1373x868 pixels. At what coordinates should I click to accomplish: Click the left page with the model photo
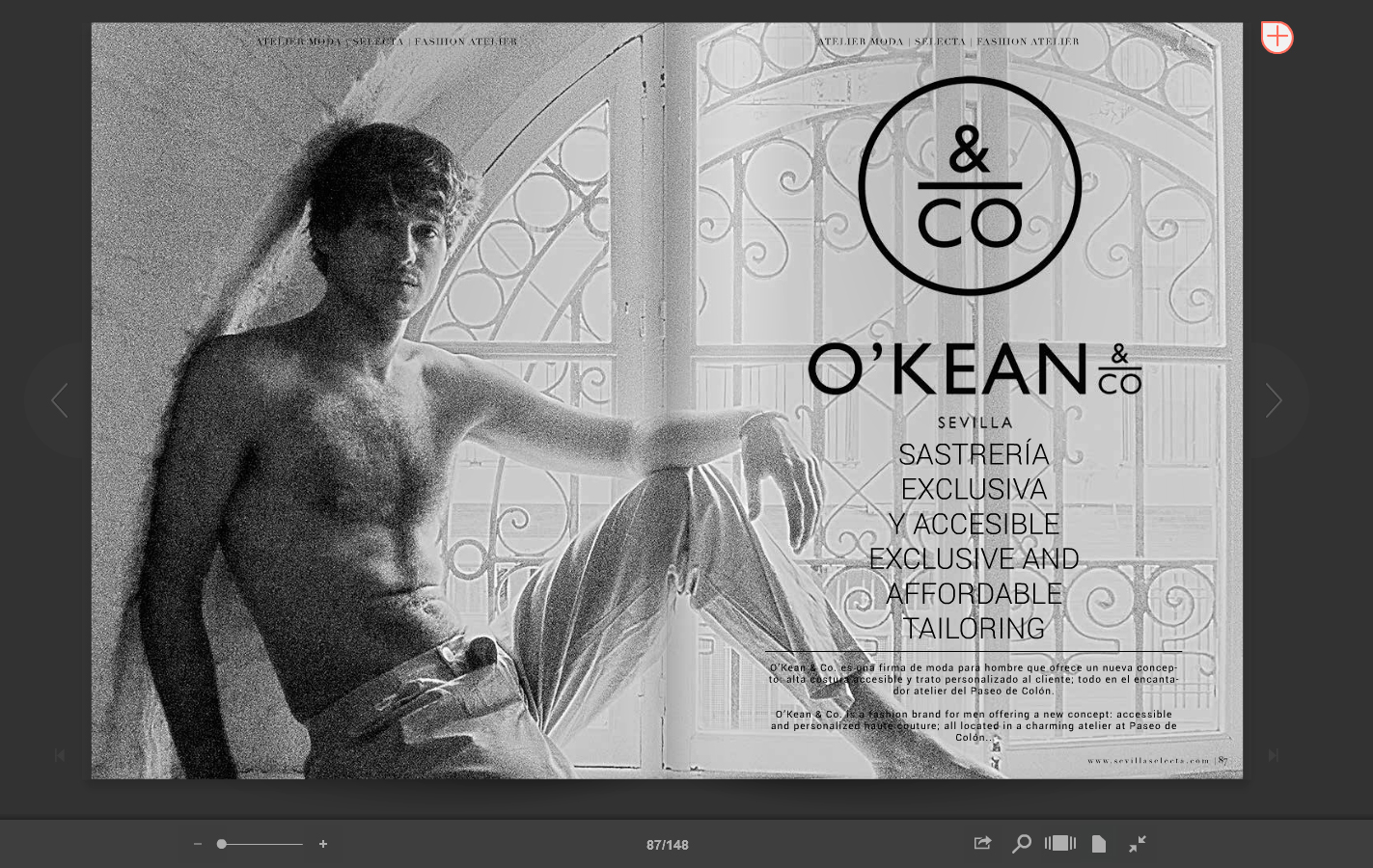click(378, 400)
